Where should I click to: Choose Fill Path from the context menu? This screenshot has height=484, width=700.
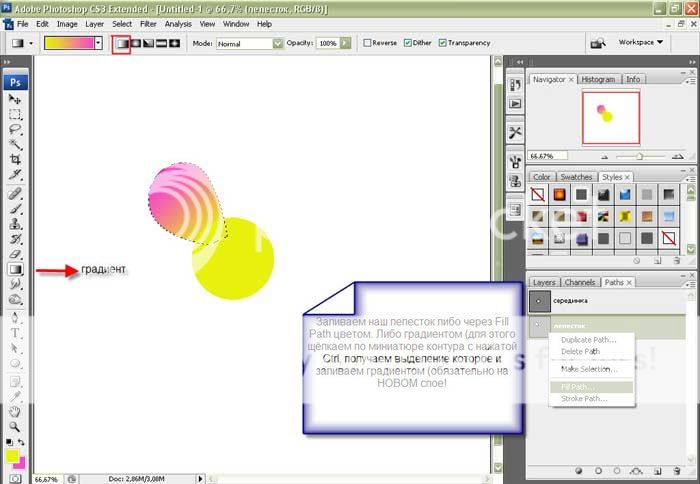[x=577, y=386]
